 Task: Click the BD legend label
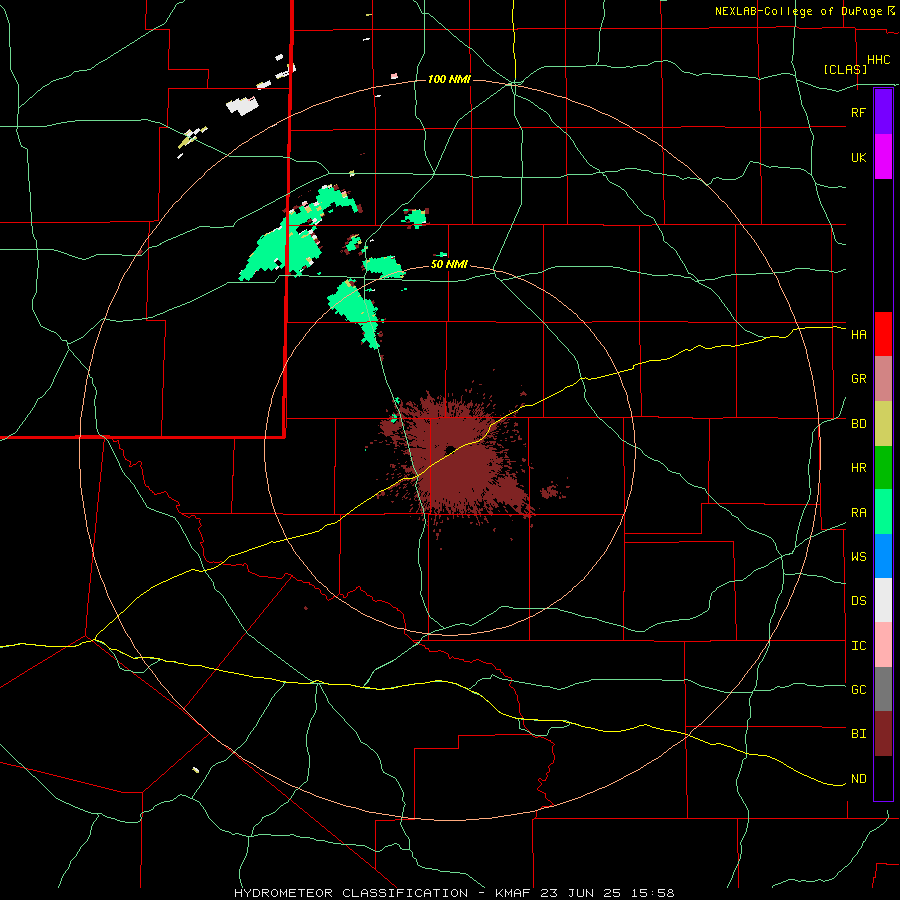coord(858,424)
